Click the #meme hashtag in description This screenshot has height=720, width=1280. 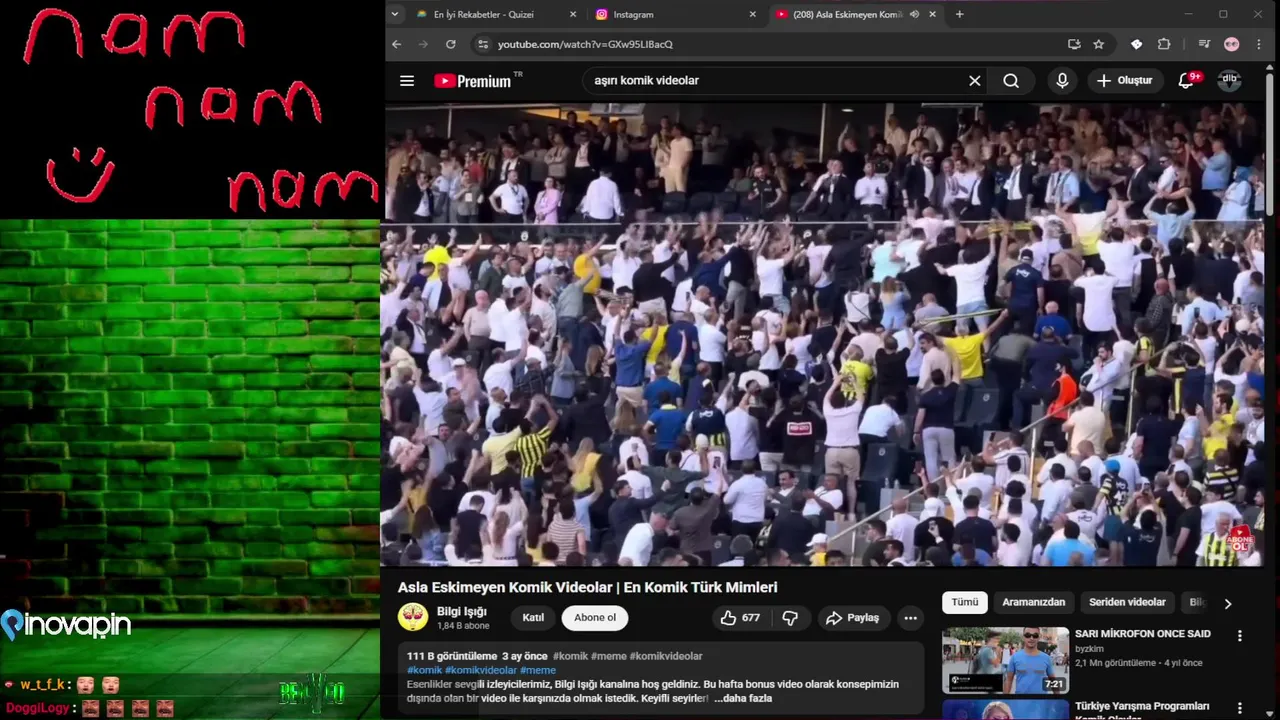tap(538, 670)
